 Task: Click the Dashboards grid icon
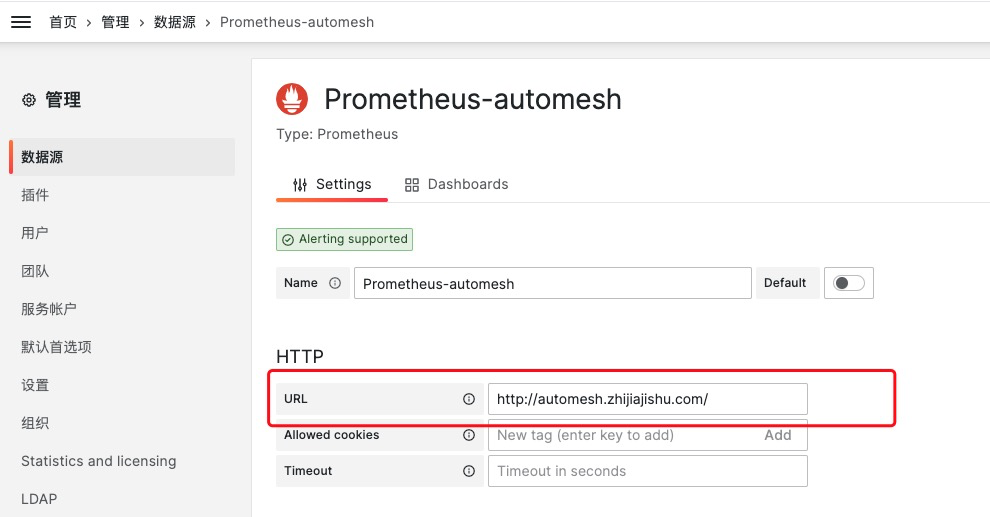click(x=412, y=184)
